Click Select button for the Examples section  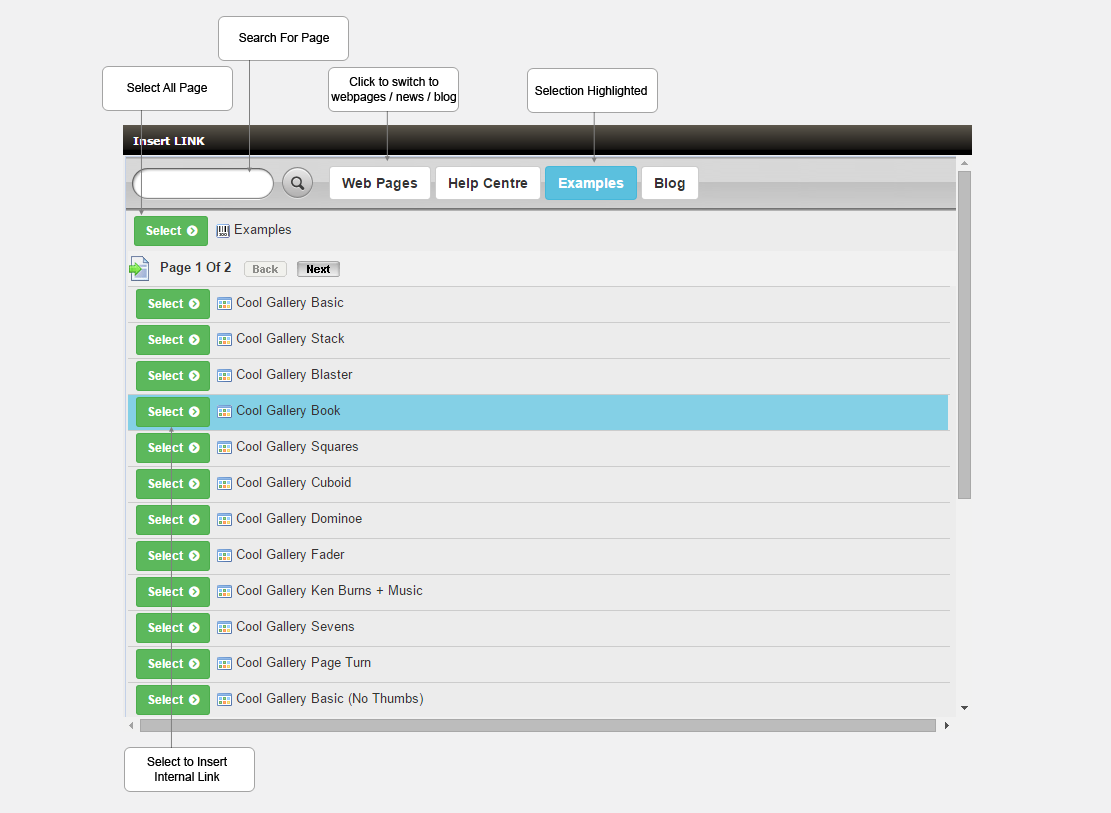pos(171,231)
